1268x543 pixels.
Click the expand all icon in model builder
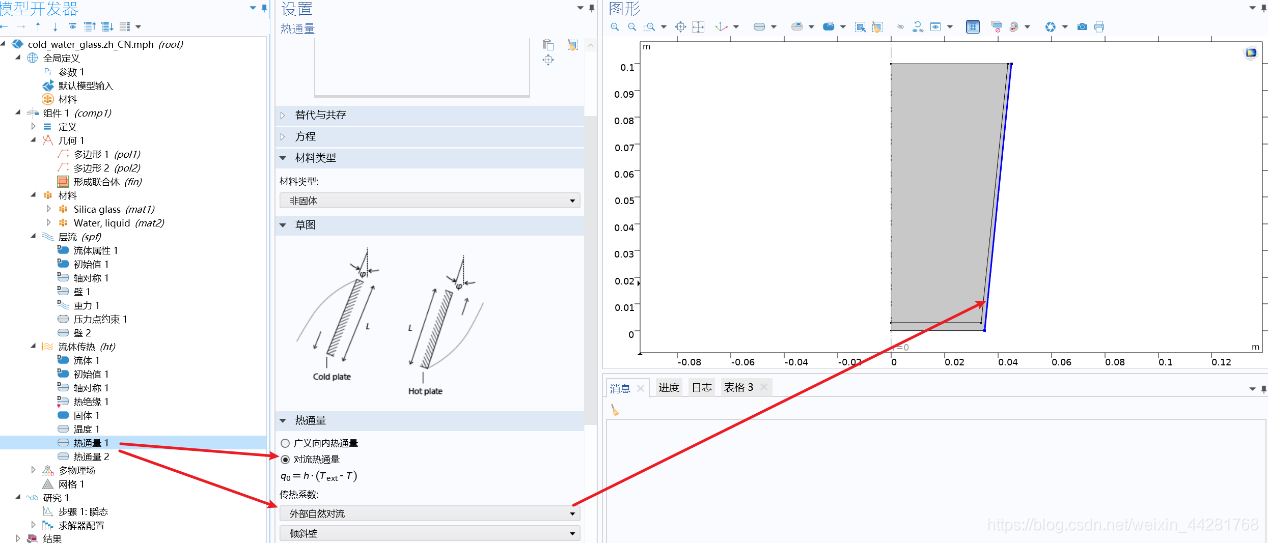(105, 27)
